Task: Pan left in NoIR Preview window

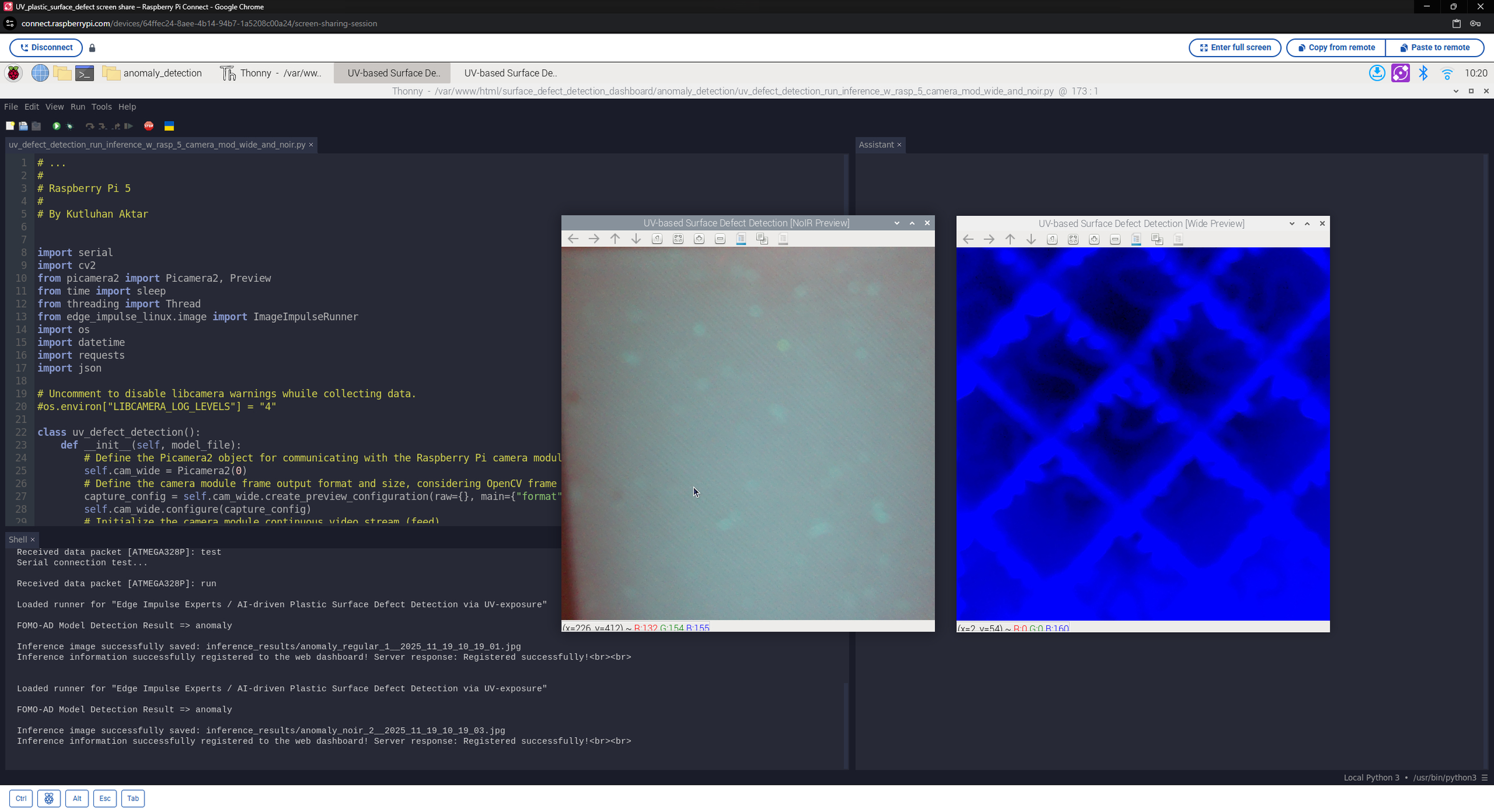Action: pyautogui.click(x=573, y=239)
